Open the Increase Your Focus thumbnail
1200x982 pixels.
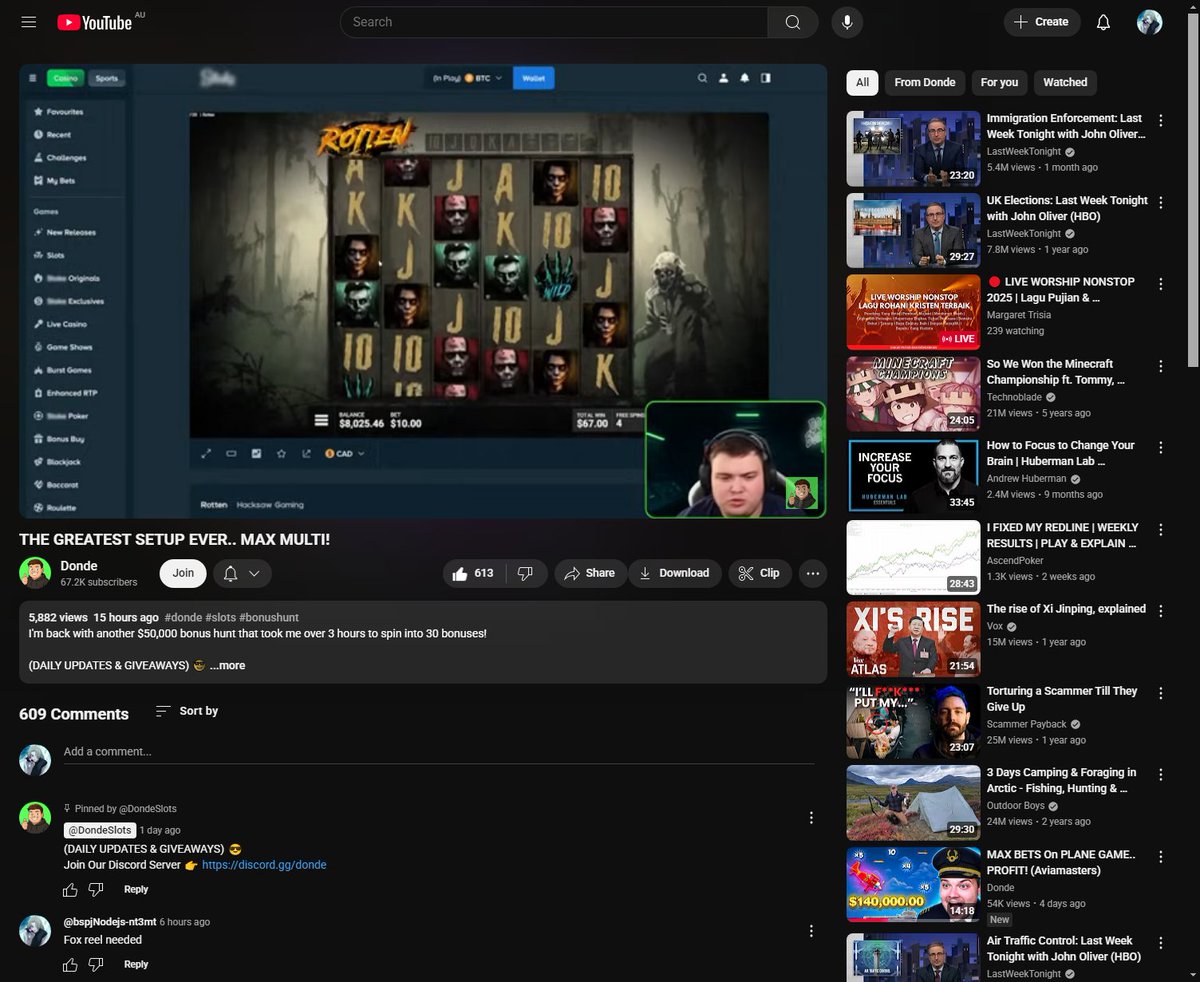tap(913, 475)
